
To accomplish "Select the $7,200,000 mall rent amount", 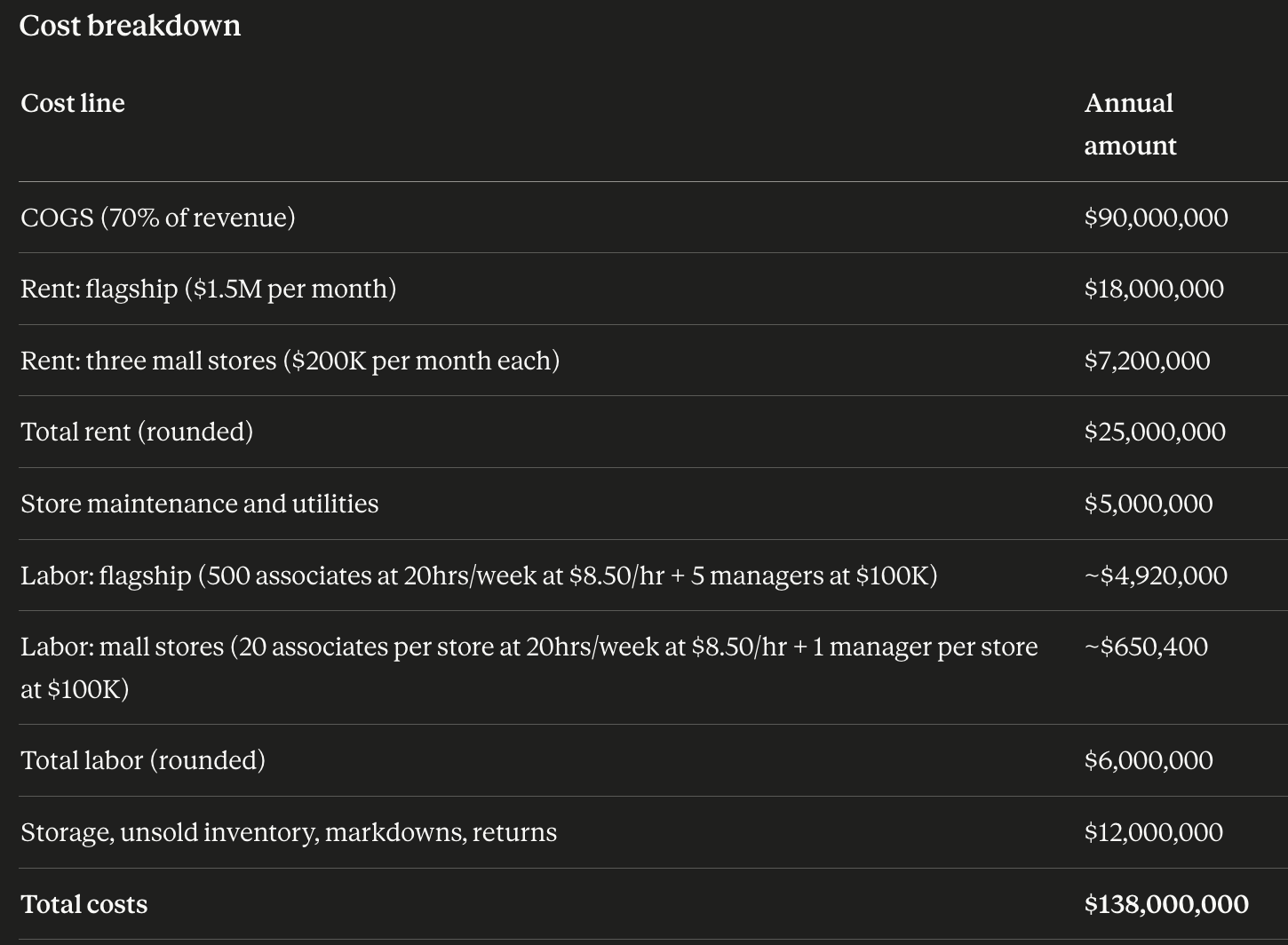I will (x=1147, y=361).
